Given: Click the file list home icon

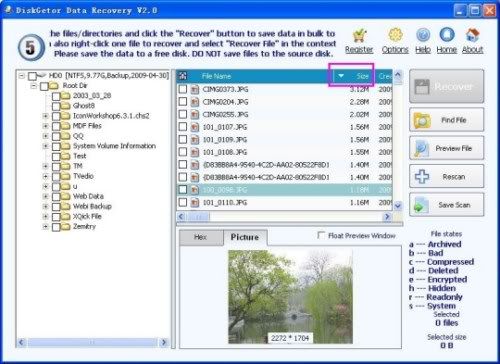Looking at the screenshot, I should (x=183, y=76).
